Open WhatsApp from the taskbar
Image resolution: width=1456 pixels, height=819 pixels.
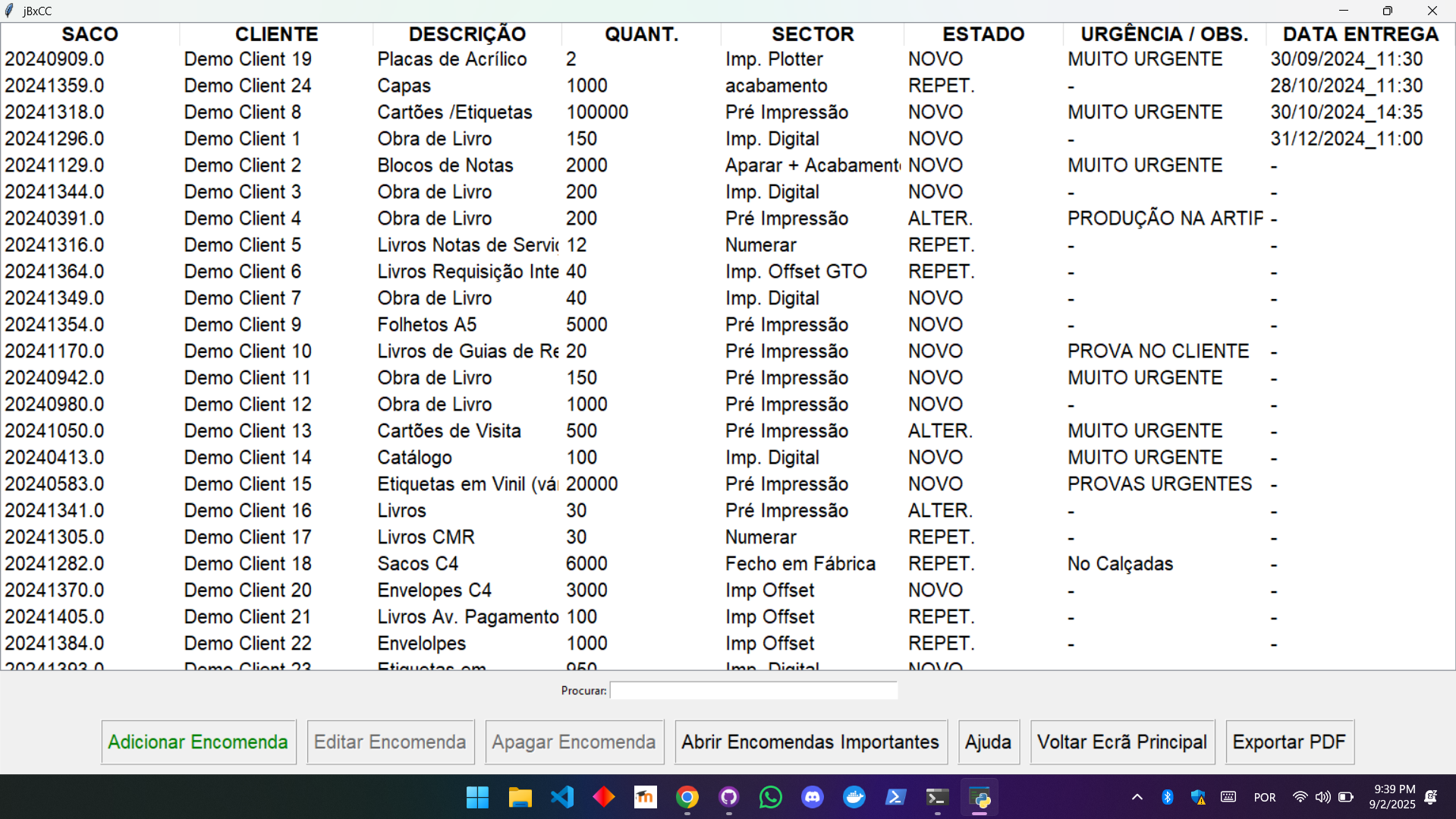click(x=771, y=797)
